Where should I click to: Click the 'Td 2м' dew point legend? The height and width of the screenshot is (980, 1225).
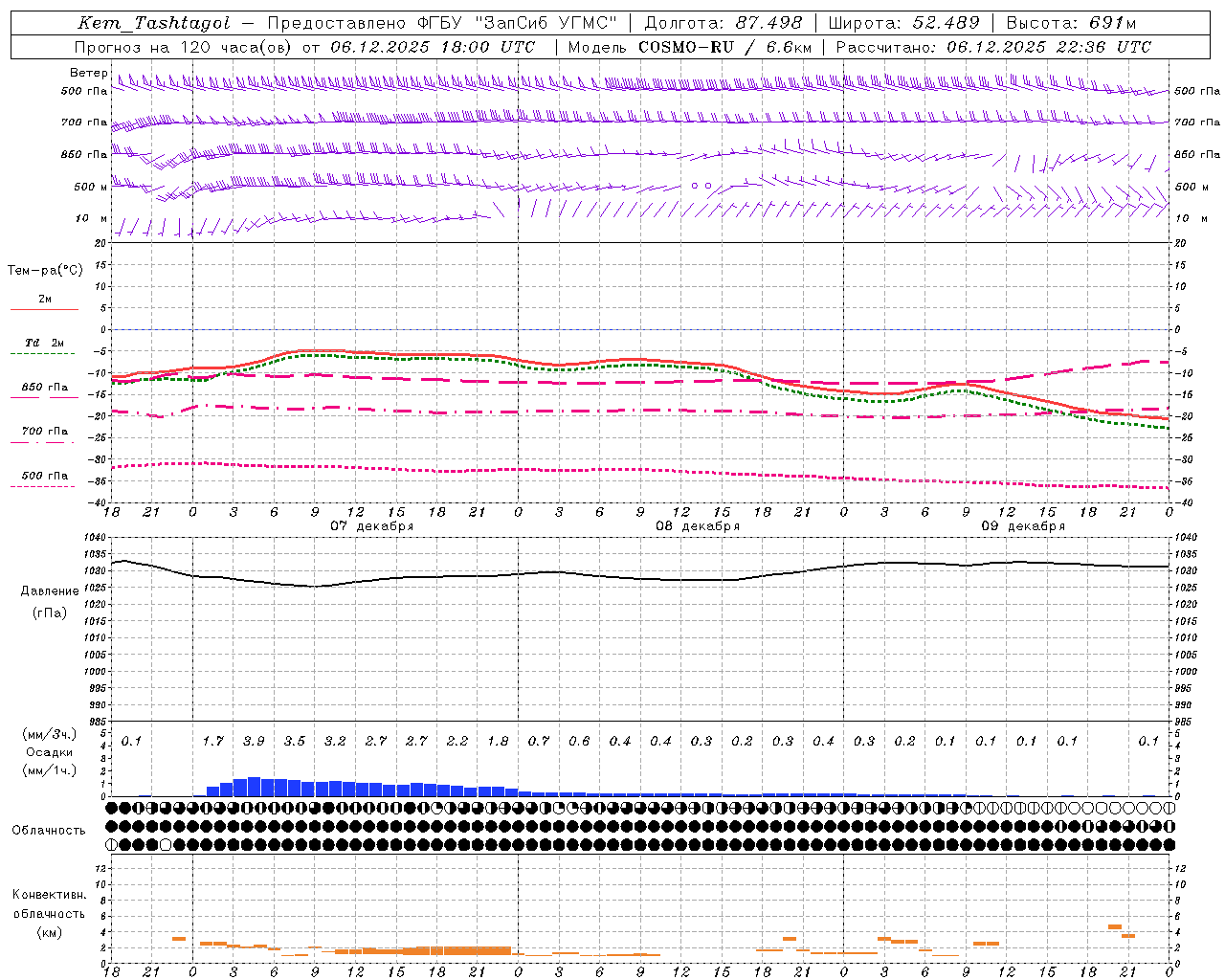click(45, 343)
